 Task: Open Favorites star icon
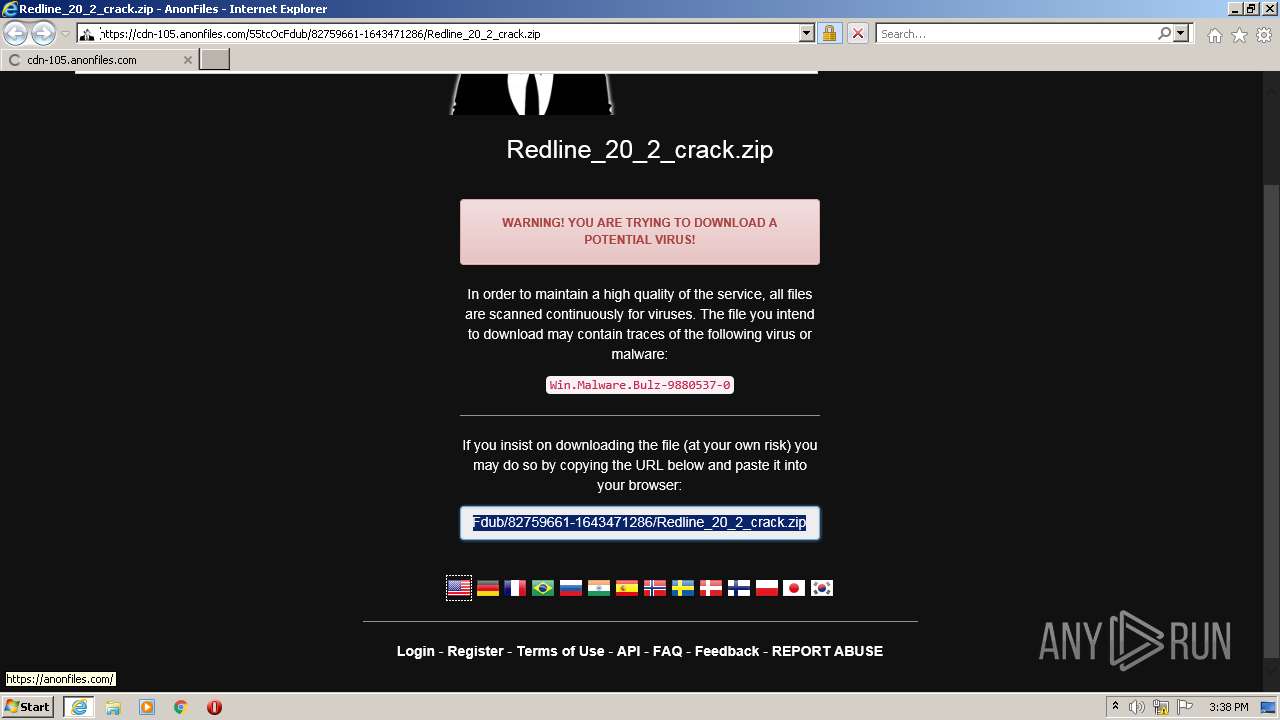coord(1239,35)
